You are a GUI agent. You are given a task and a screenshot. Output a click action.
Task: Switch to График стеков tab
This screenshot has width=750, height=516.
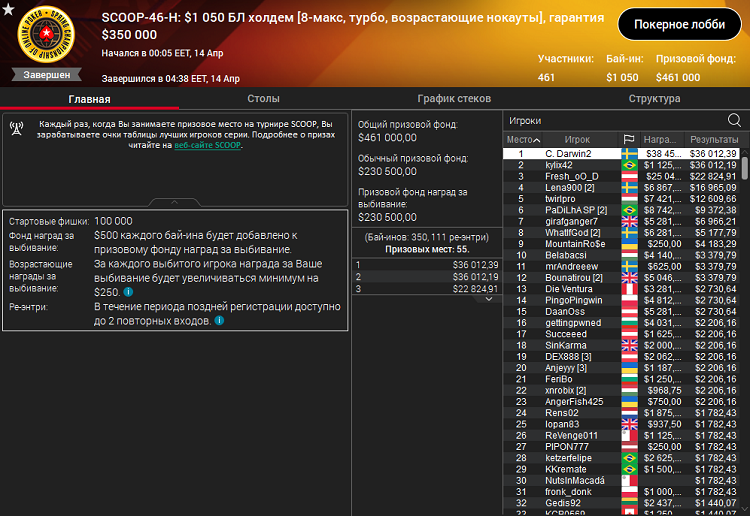point(454,99)
